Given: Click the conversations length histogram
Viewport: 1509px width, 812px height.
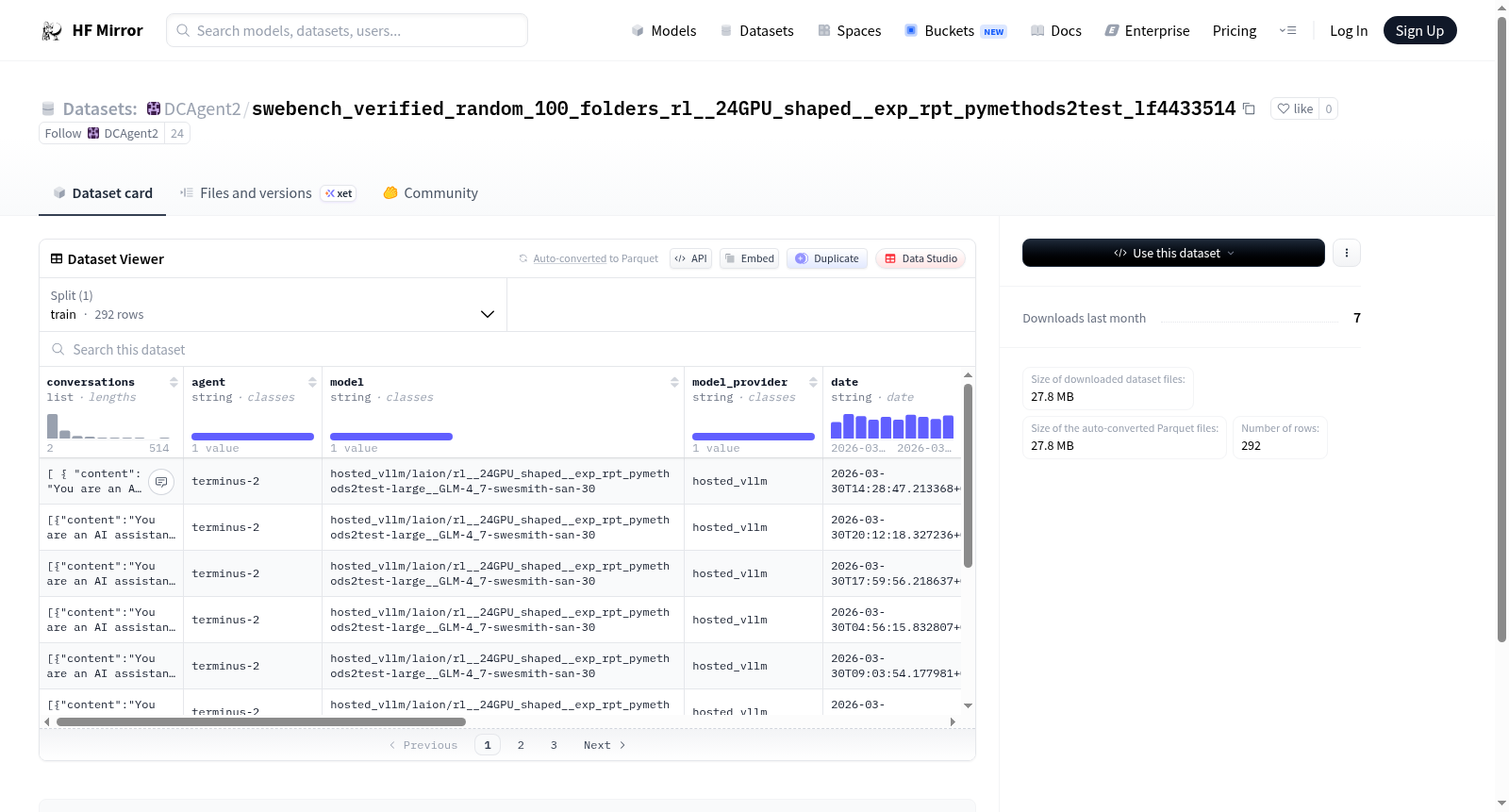Looking at the screenshot, I should [x=108, y=425].
